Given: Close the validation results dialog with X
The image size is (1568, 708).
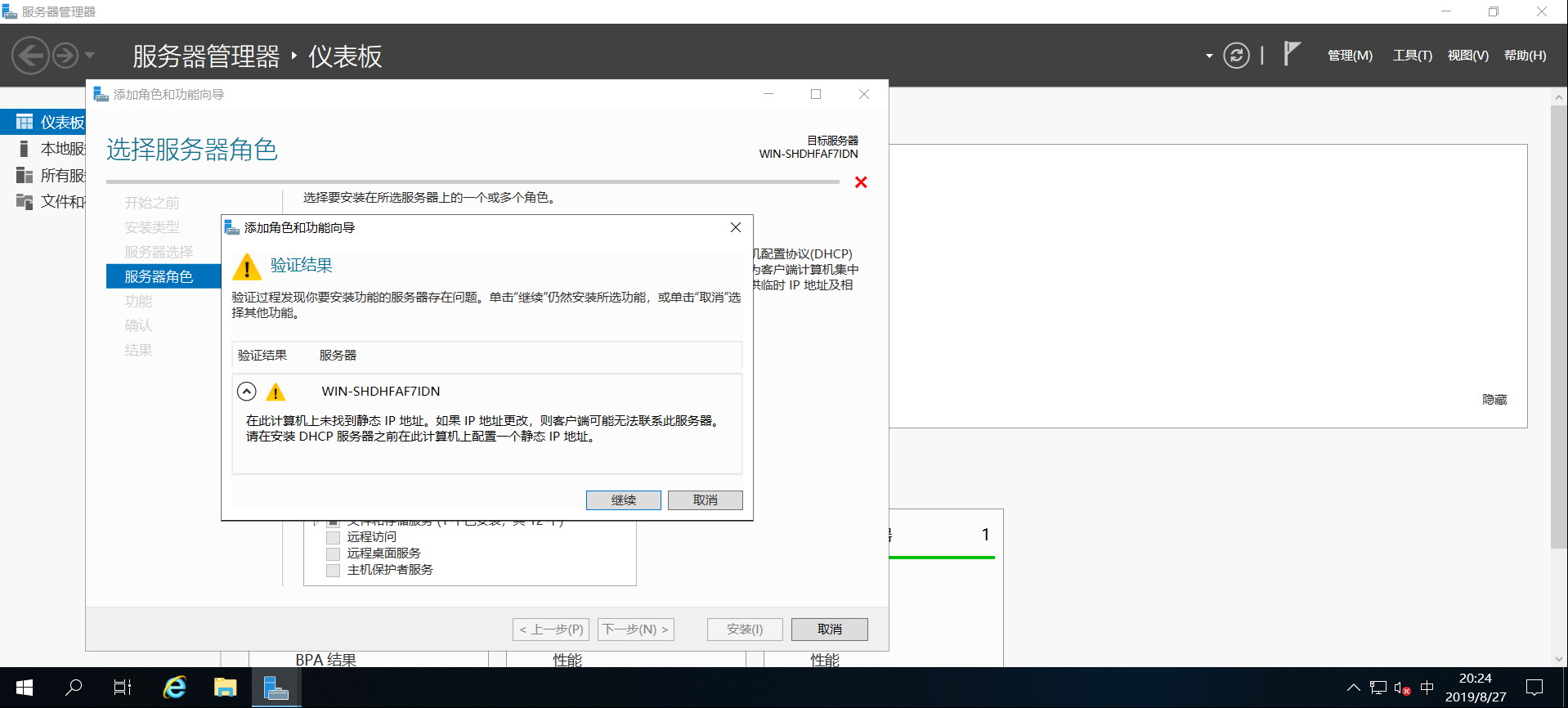Looking at the screenshot, I should coord(736,227).
